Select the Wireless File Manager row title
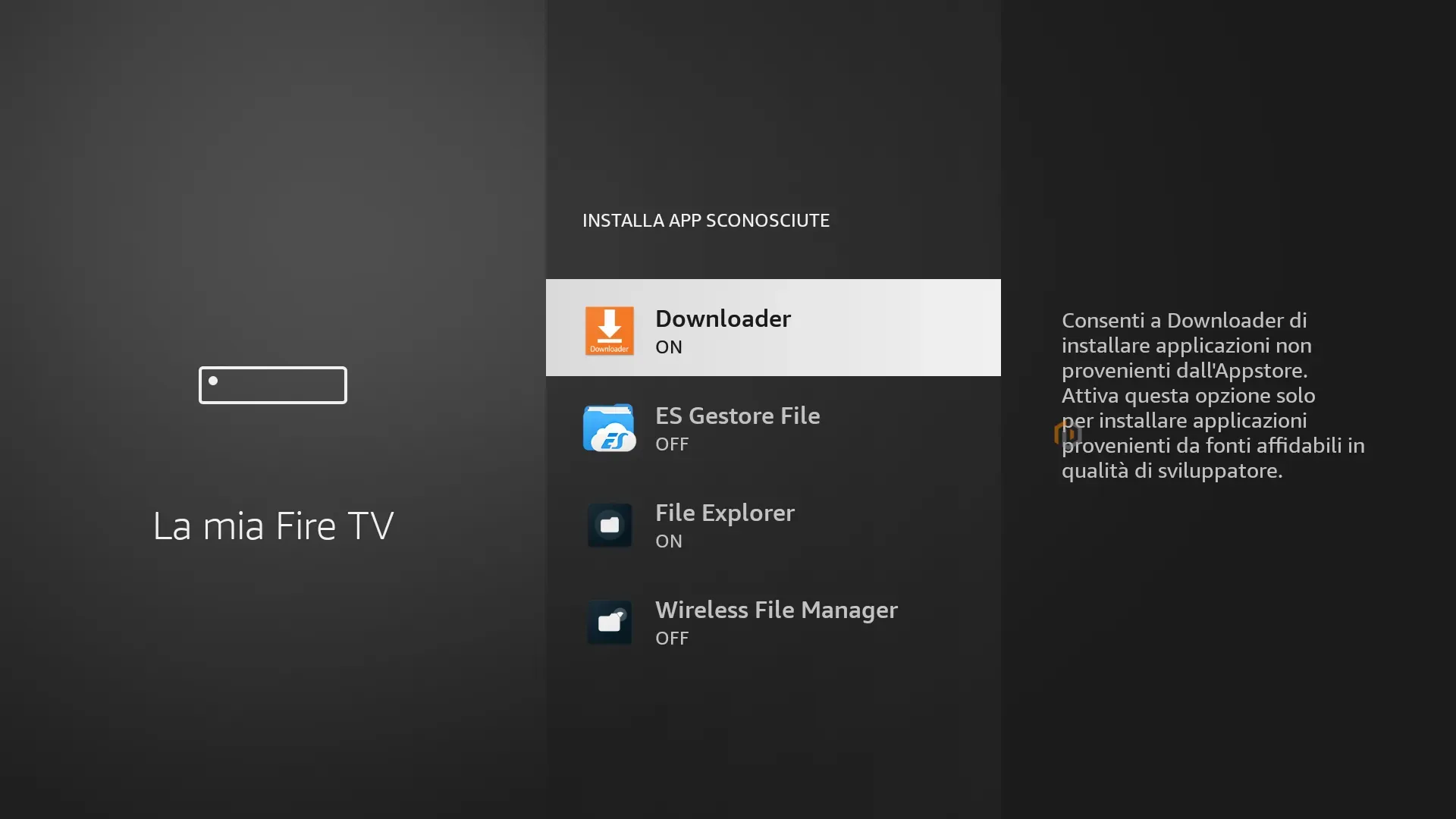Viewport: 1456px width, 819px height. [777, 610]
